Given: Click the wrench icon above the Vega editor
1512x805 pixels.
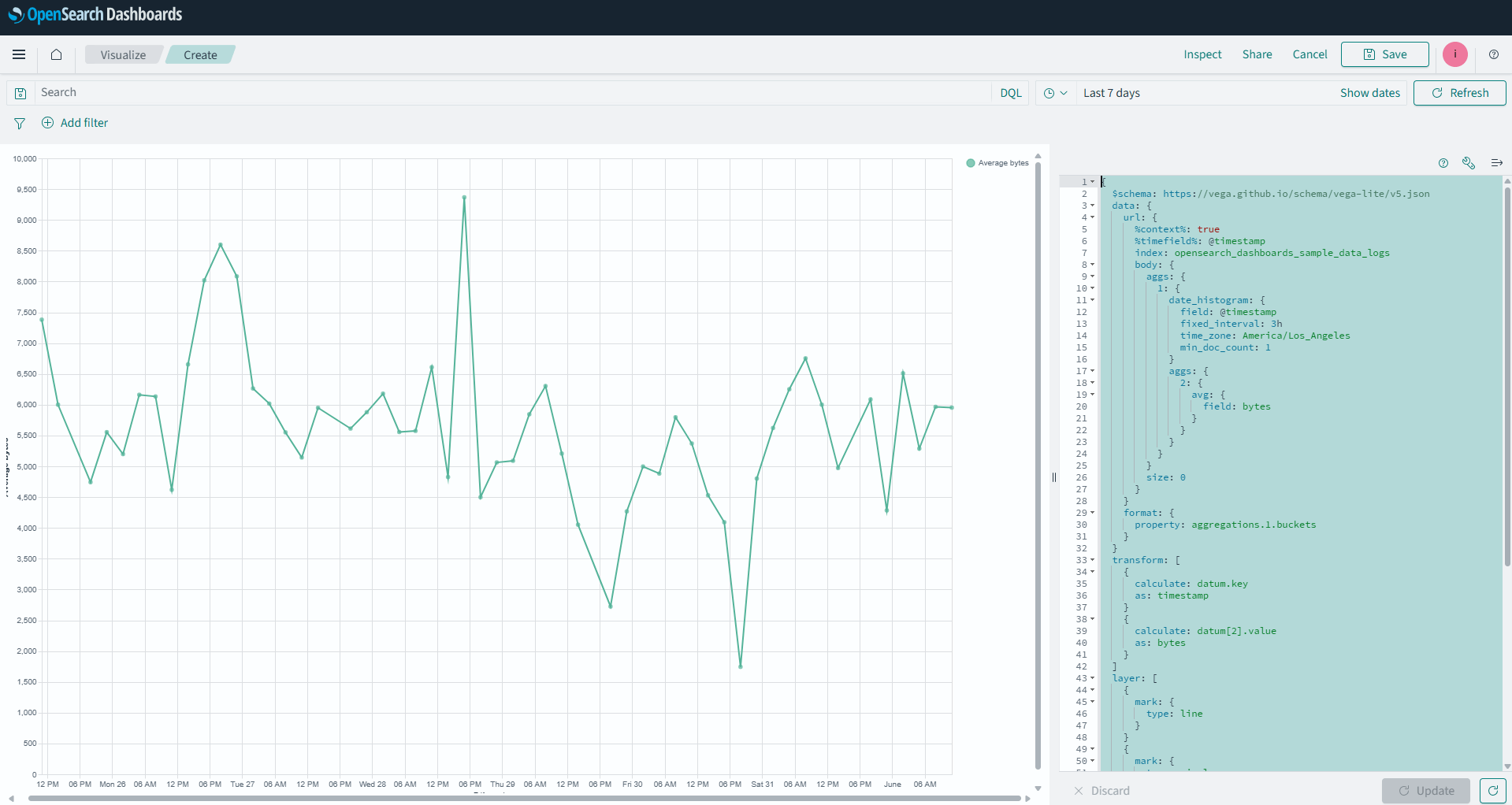Looking at the screenshot, I should point(1469,163).
